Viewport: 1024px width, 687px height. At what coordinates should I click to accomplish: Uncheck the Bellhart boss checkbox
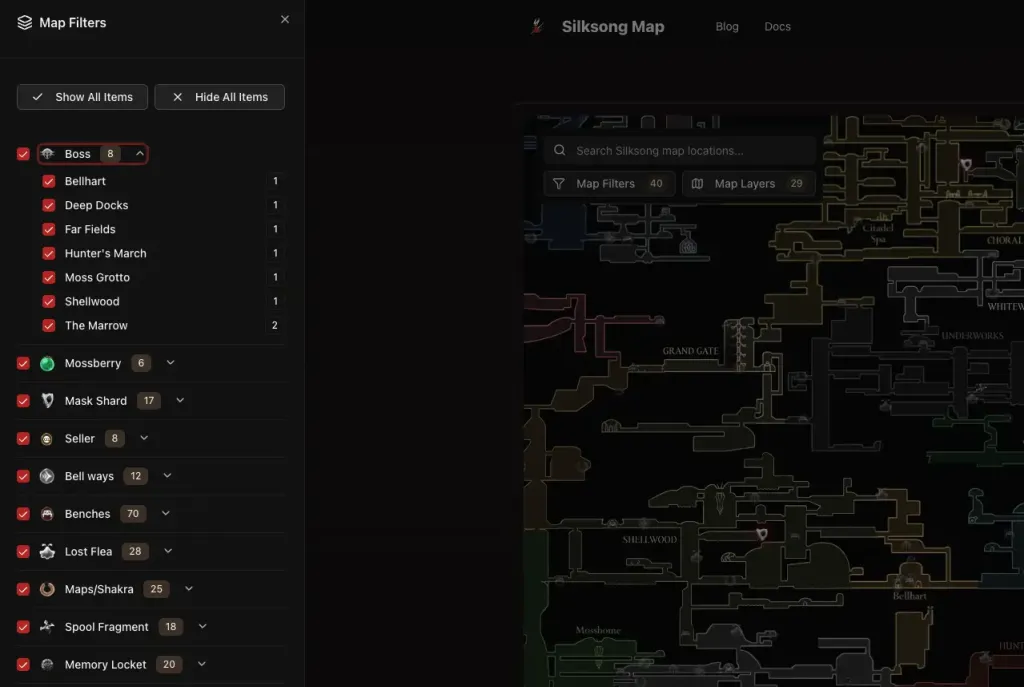[48, 182]
